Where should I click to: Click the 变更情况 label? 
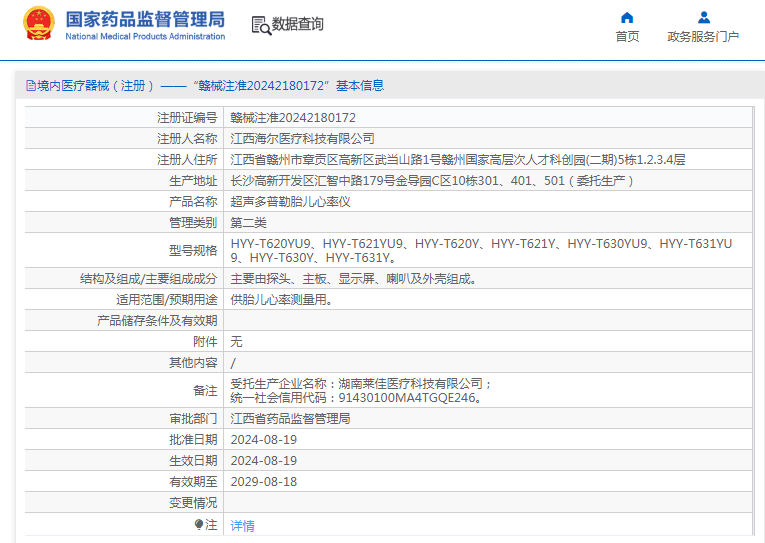193,503
